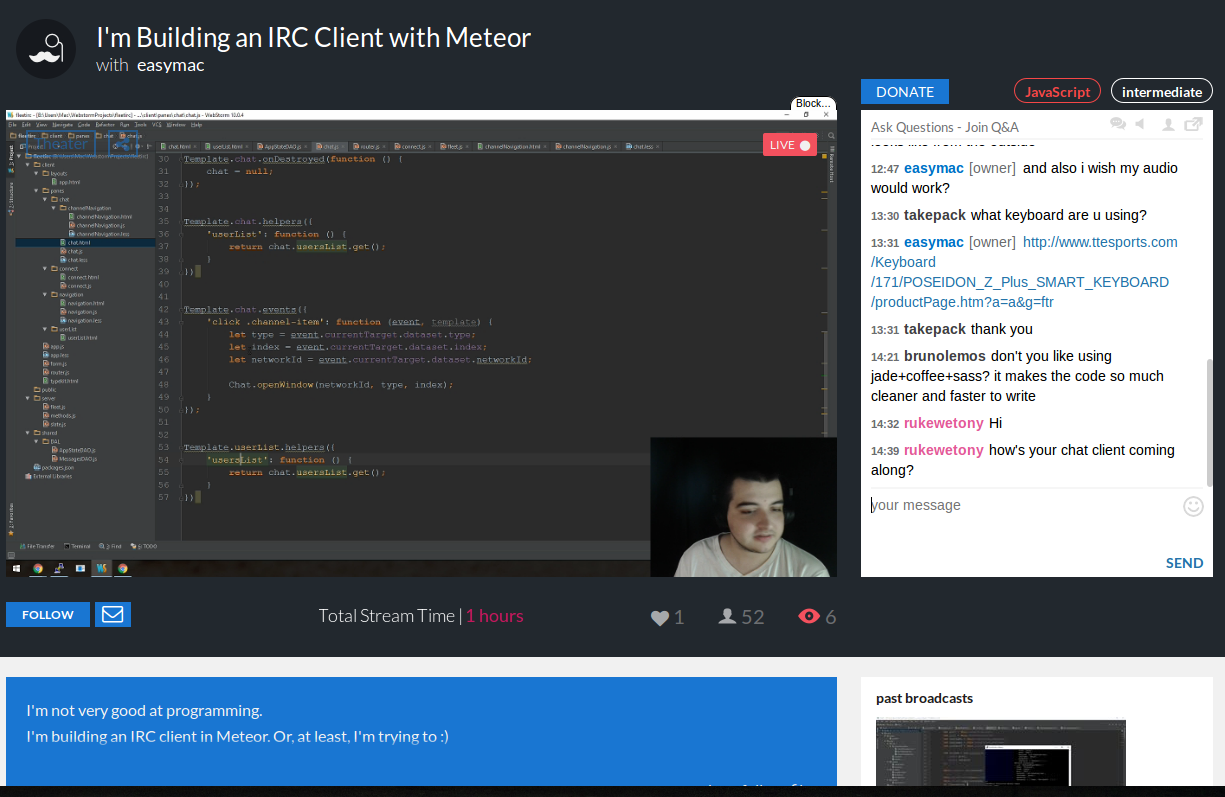This screenshot has height=797, width=1225.
Task: Click easymac name at 12:47 message
Action: [934, 168]
